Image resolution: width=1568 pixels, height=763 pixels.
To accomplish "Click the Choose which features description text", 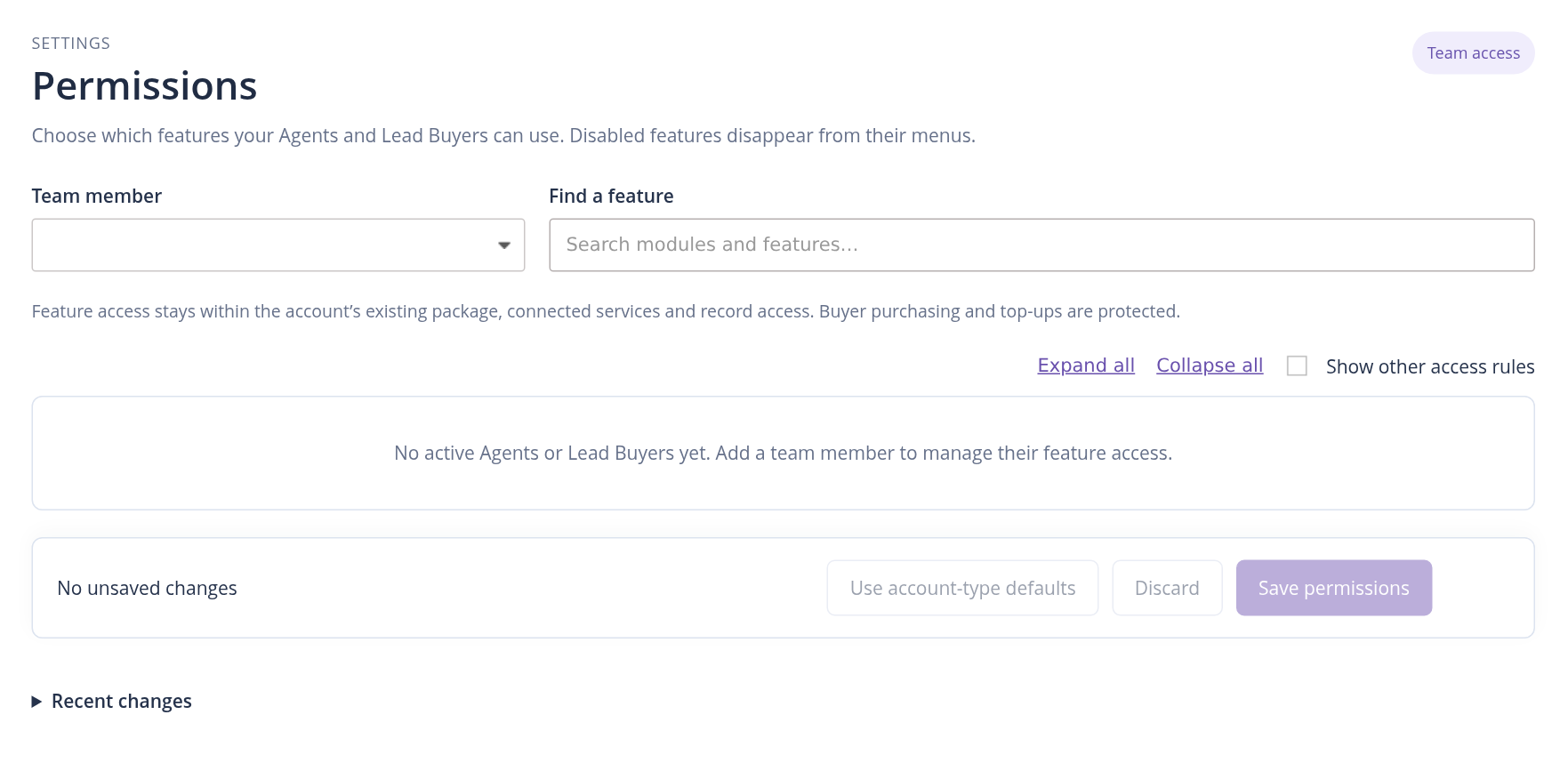I will click(x=503, y=135).
